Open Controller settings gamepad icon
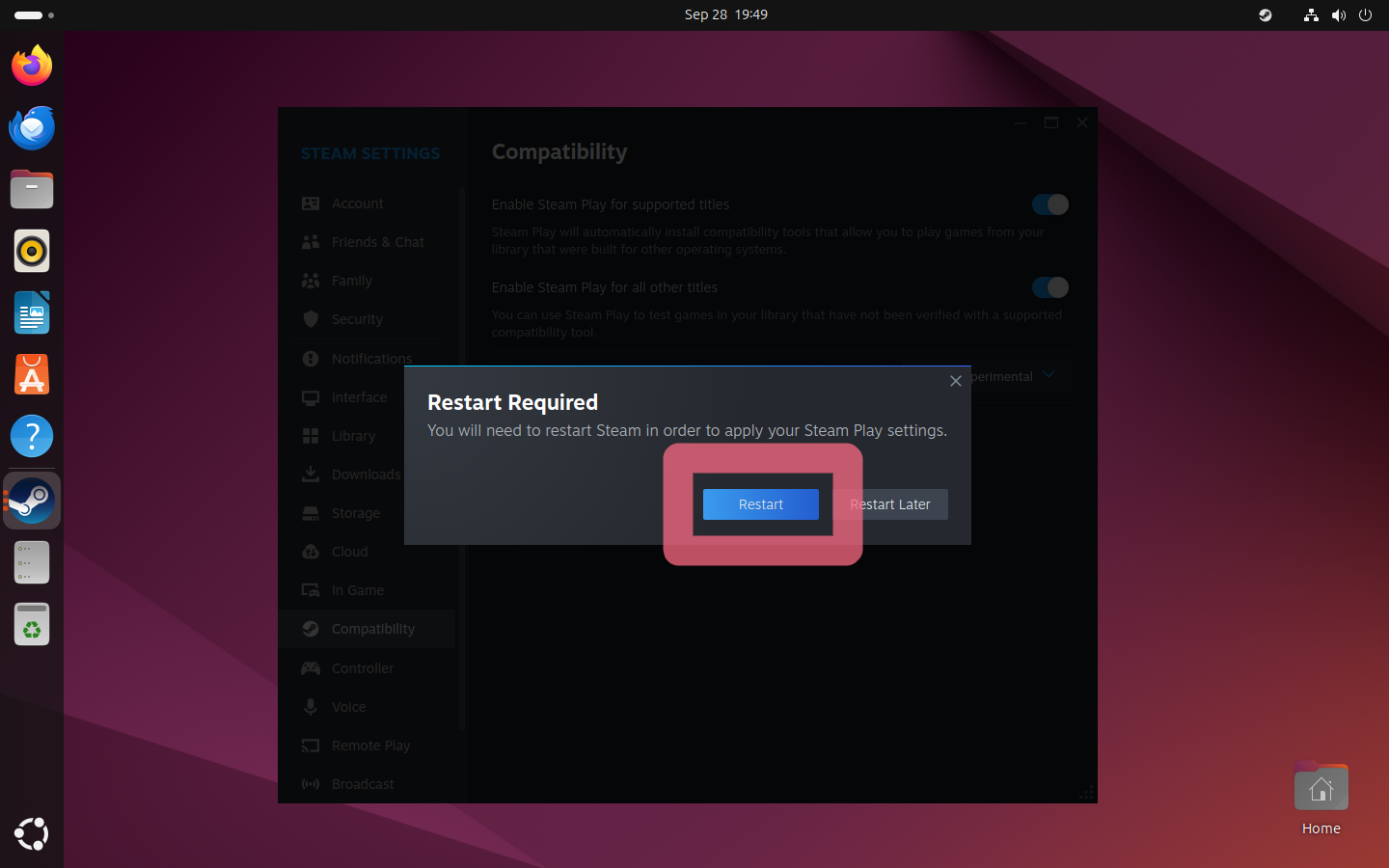The image size is (1389, 868). click(x=311, y=668)
